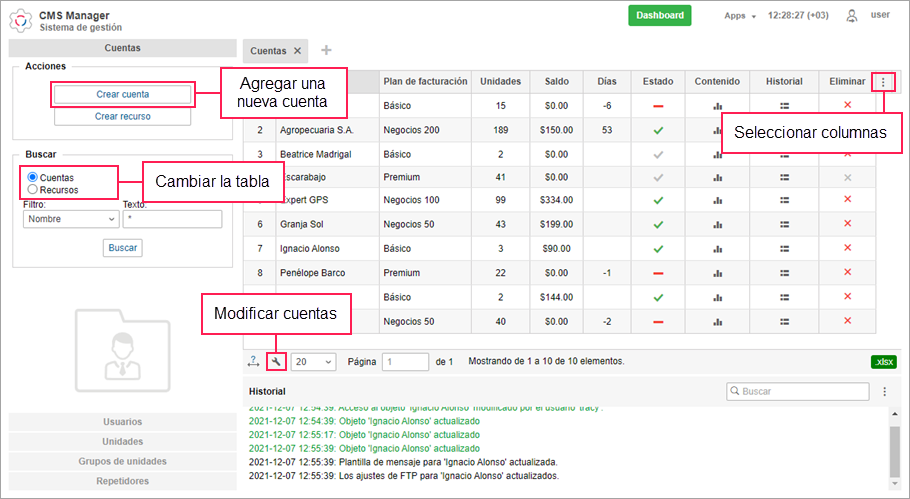910x499 pixels.
Task: Delete the Penélope Barco account
Action: coord(847,272)
